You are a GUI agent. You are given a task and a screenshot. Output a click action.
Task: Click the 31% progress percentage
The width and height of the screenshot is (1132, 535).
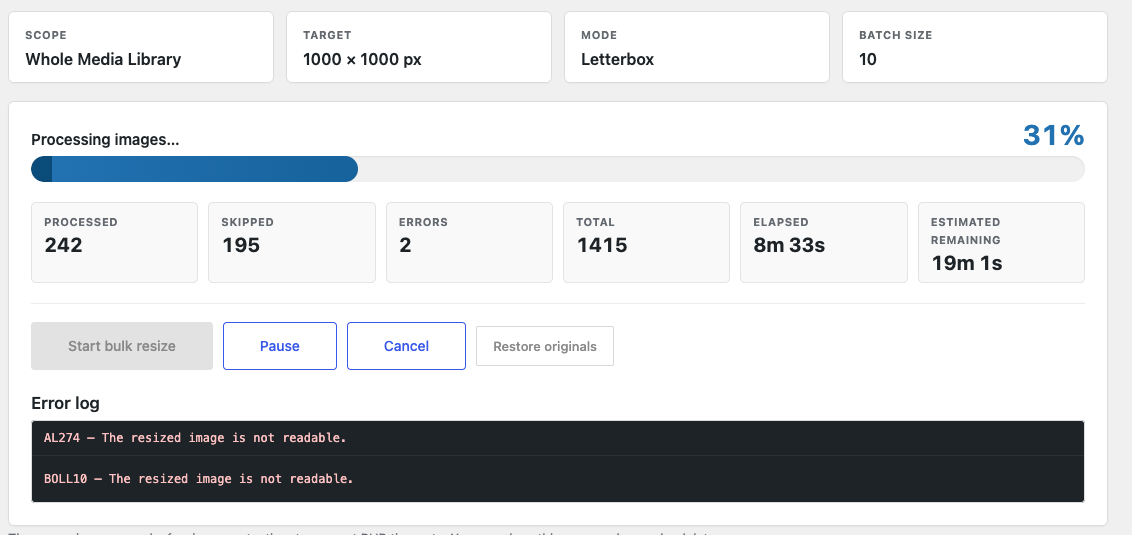point(1053,135)
